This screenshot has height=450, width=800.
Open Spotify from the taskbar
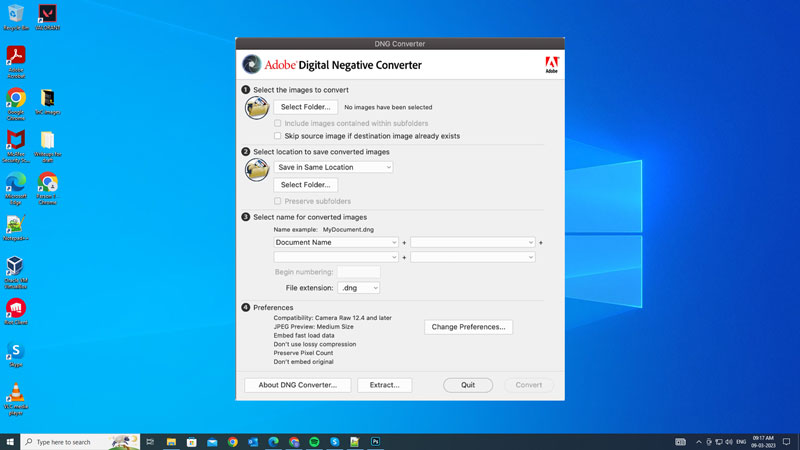314,442
